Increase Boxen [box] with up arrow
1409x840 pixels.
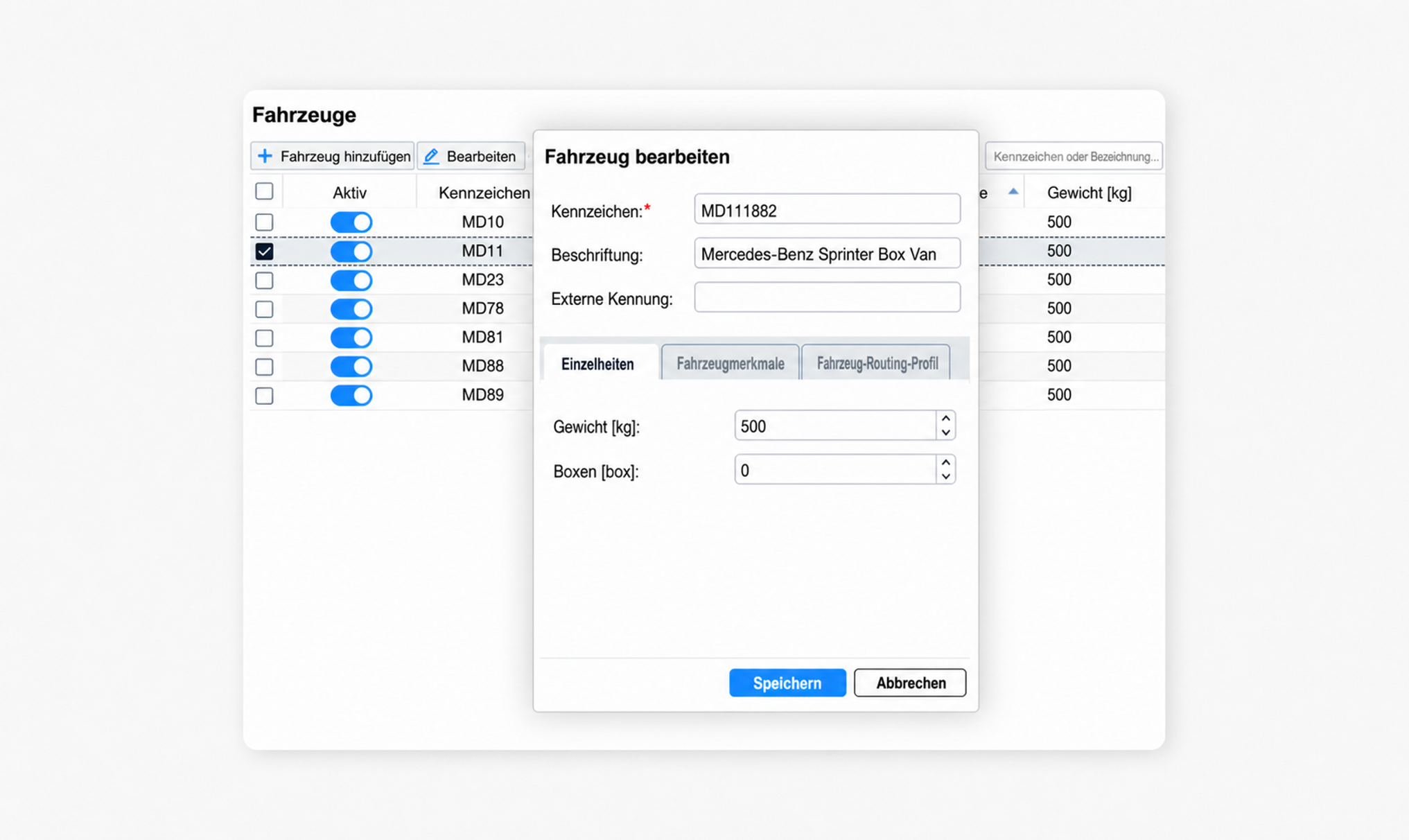(x=945, y=463)
